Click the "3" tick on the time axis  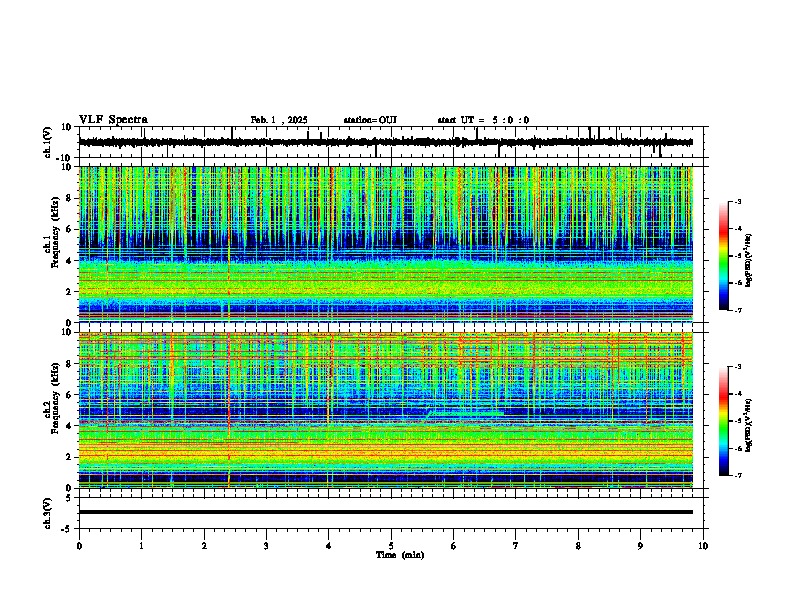click(266, 546)
